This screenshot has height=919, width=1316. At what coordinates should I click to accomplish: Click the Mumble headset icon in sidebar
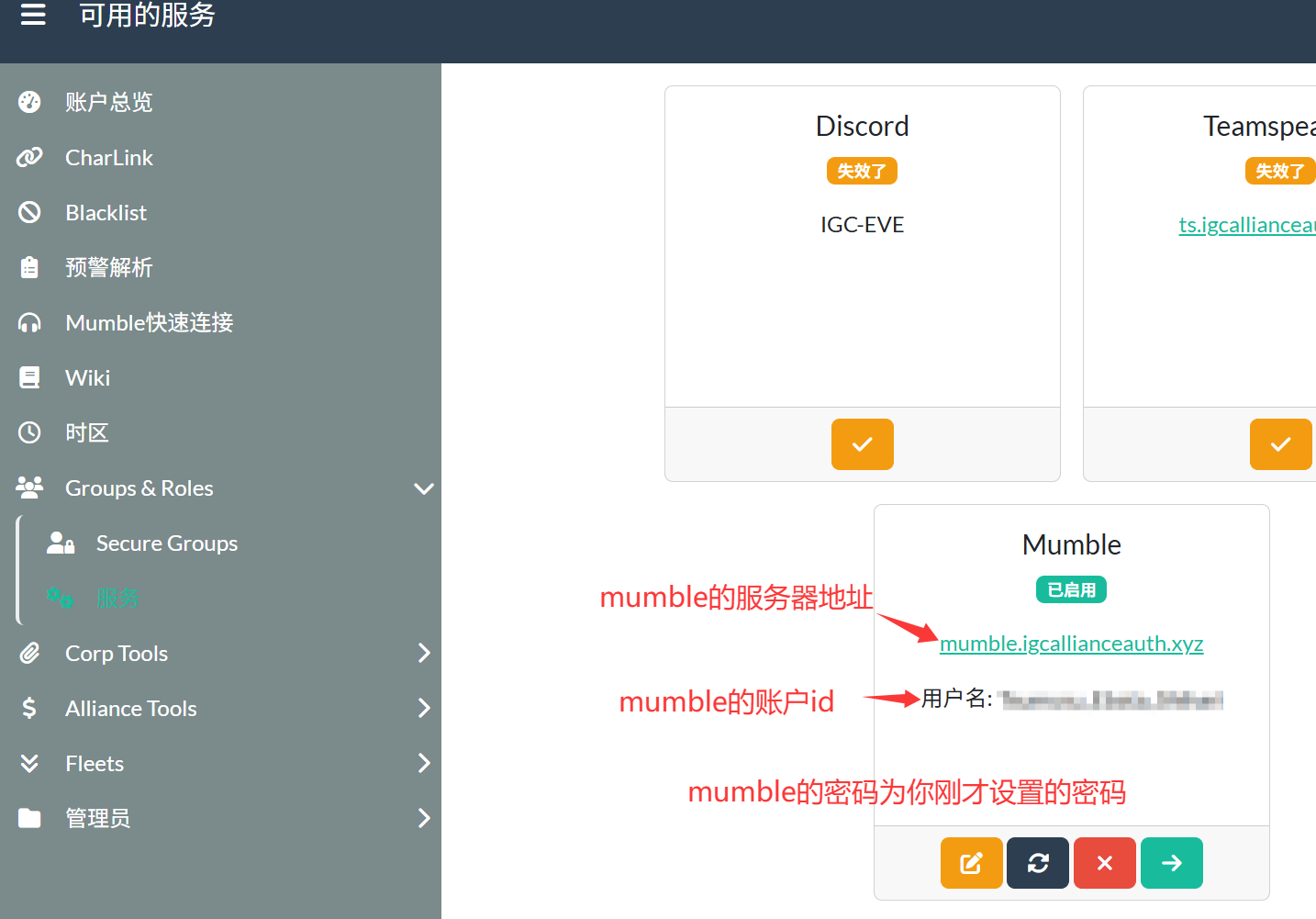[x=29, y=323]
